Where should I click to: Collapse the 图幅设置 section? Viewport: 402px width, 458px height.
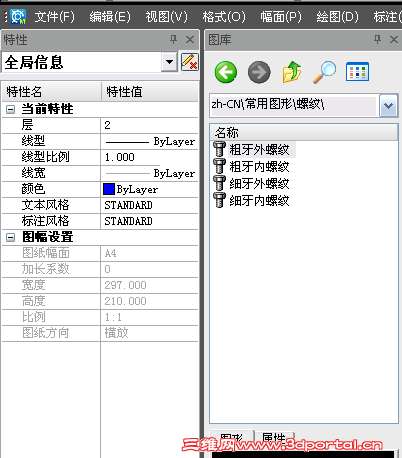[x=11, y=237]
